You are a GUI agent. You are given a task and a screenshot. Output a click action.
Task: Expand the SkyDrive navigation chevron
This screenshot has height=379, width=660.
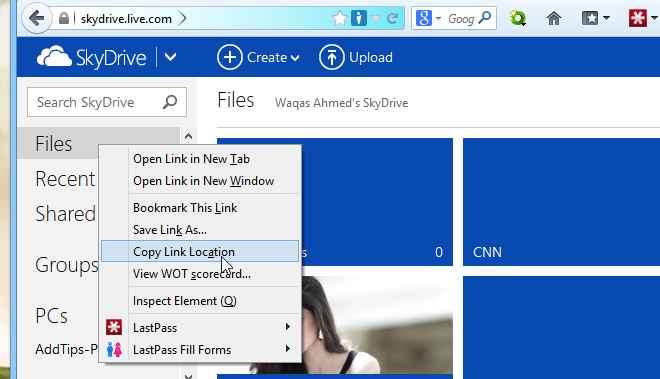click(170, 57)
